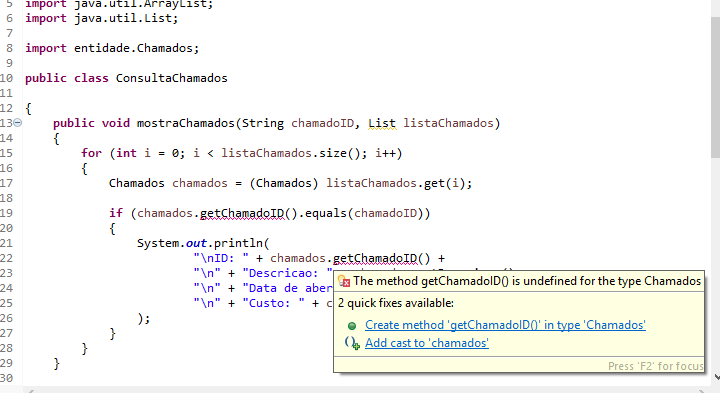
Task: Click 'import entidade.Chamados;' line
Action: pyautogui.click(x=112, y=48)
